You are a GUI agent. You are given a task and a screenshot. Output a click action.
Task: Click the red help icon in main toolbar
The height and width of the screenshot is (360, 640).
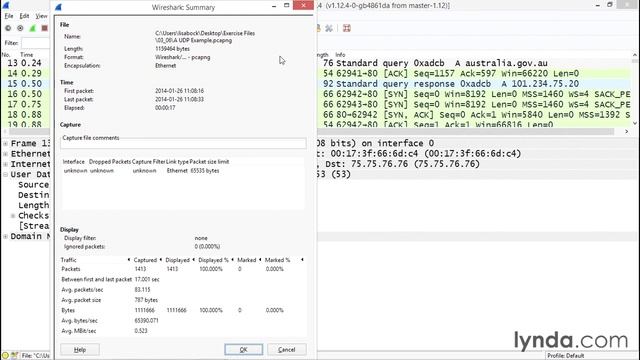click(347, 28)
